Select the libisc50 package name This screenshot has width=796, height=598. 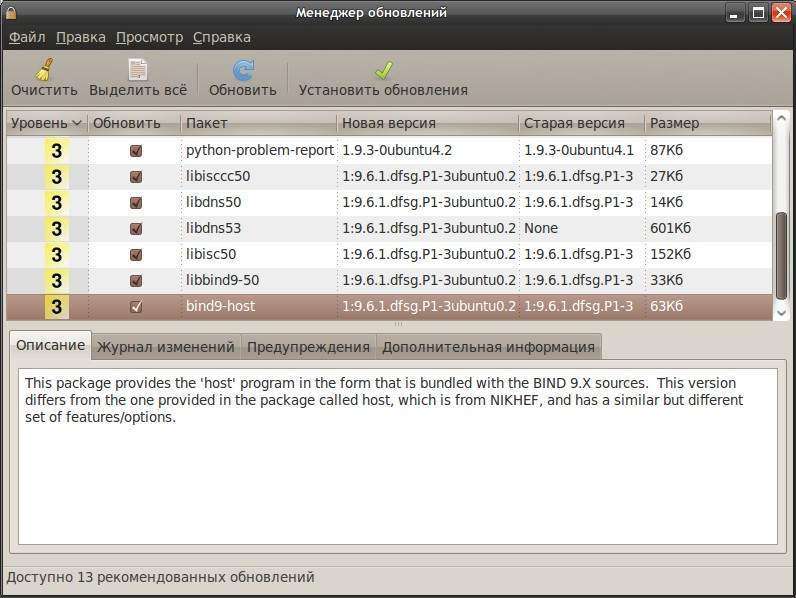tap(211, 254)
